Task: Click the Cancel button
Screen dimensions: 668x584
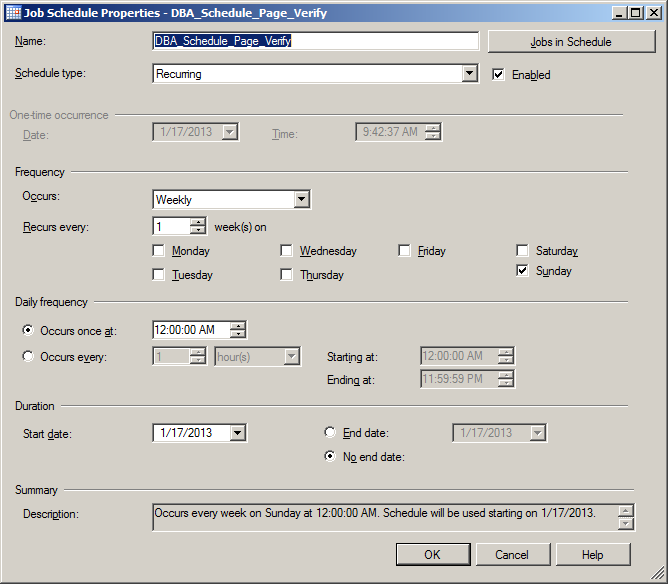Action: [x=511, y=554]
